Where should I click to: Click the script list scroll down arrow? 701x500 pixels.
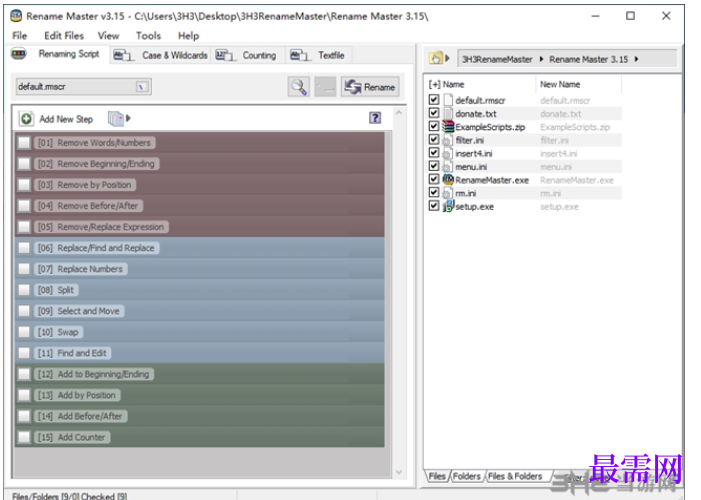coord(399,472)
